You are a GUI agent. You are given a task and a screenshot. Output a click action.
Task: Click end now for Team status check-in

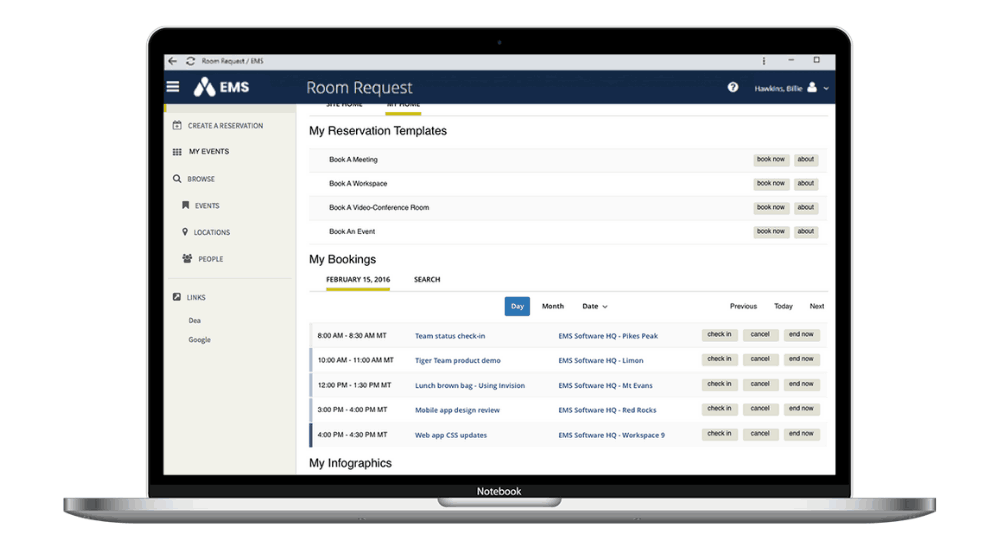tap(801, 335)
